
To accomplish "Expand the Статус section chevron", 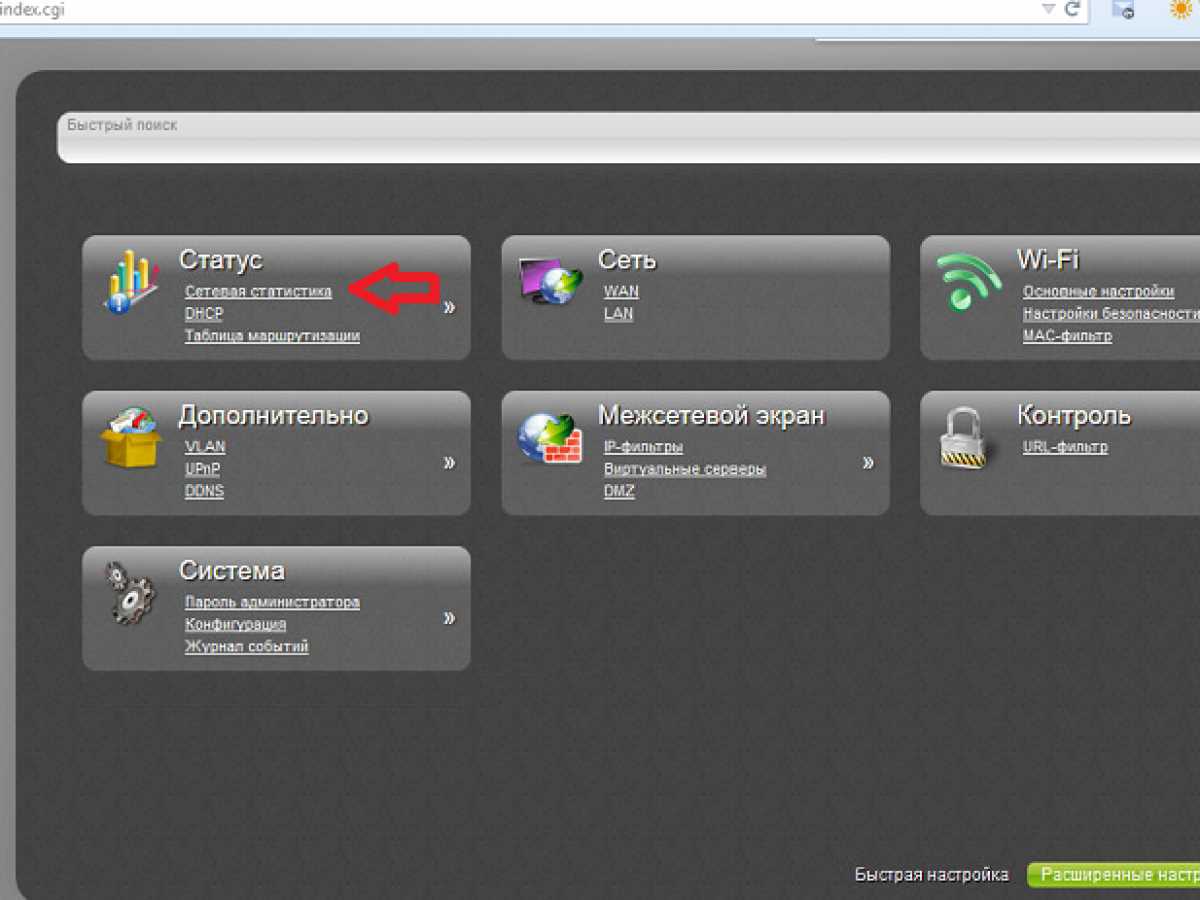I will tap(449, 307).
